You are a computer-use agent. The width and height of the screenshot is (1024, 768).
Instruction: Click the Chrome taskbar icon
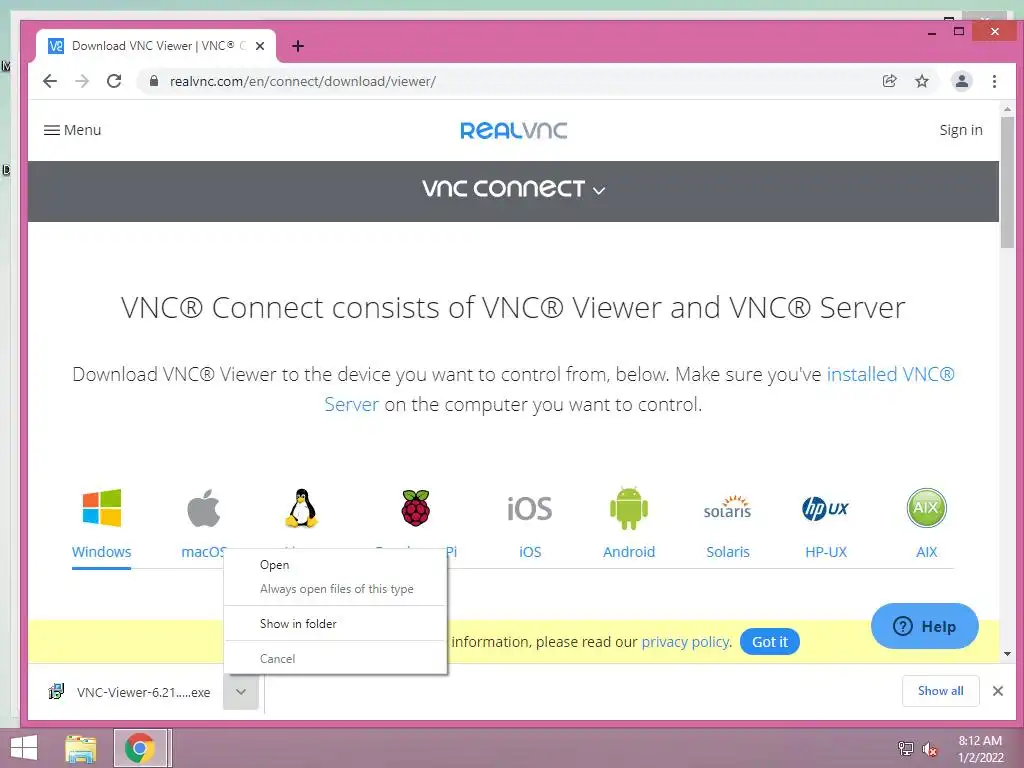click(x=140, y=748)
